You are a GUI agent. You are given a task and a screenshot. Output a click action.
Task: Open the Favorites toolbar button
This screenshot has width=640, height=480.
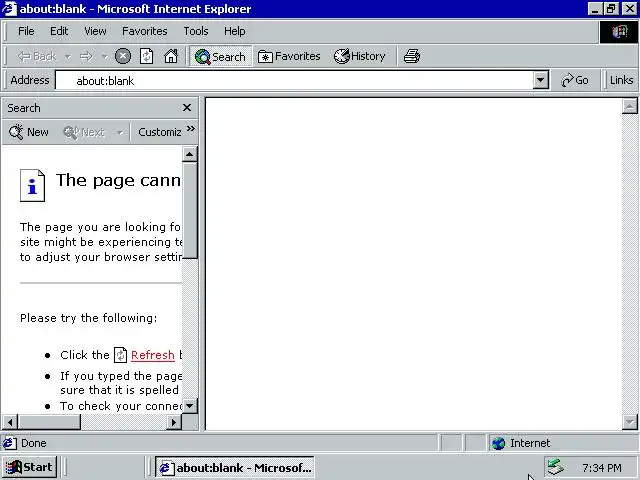click(x=289, y=56)
